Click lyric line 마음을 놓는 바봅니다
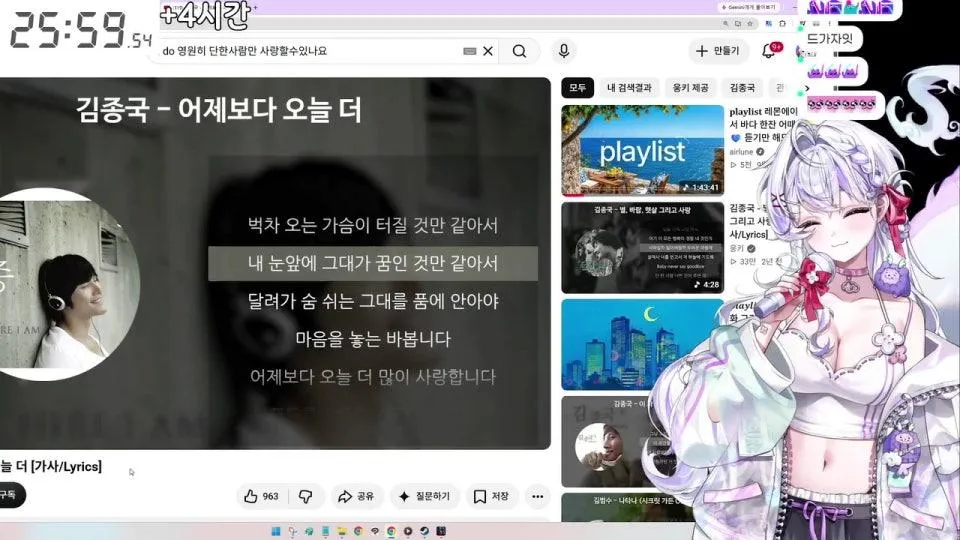960x540 pixels. click(x=373, y=339)
